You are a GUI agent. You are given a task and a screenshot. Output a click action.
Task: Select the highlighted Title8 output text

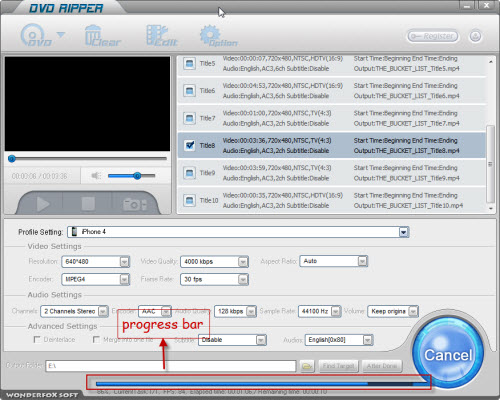point(406,151)
